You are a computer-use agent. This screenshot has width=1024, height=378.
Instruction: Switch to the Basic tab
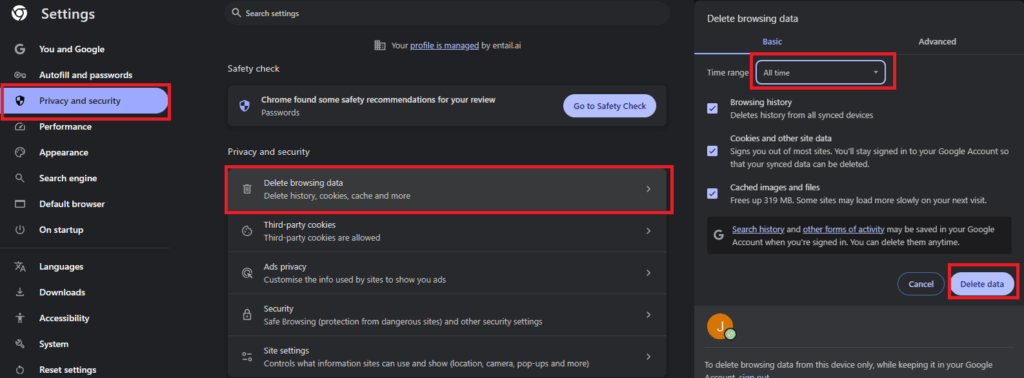772,42
